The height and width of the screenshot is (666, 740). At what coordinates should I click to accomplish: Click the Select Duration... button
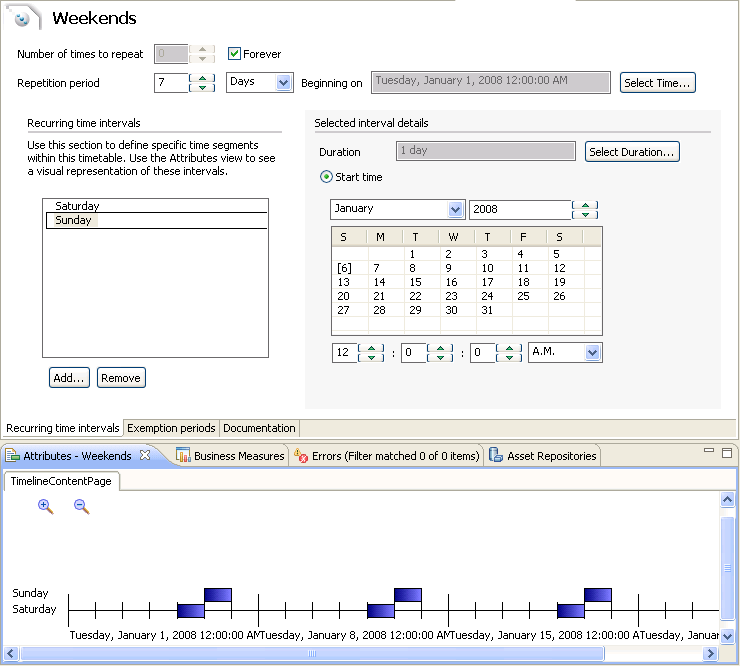point(632,152)
